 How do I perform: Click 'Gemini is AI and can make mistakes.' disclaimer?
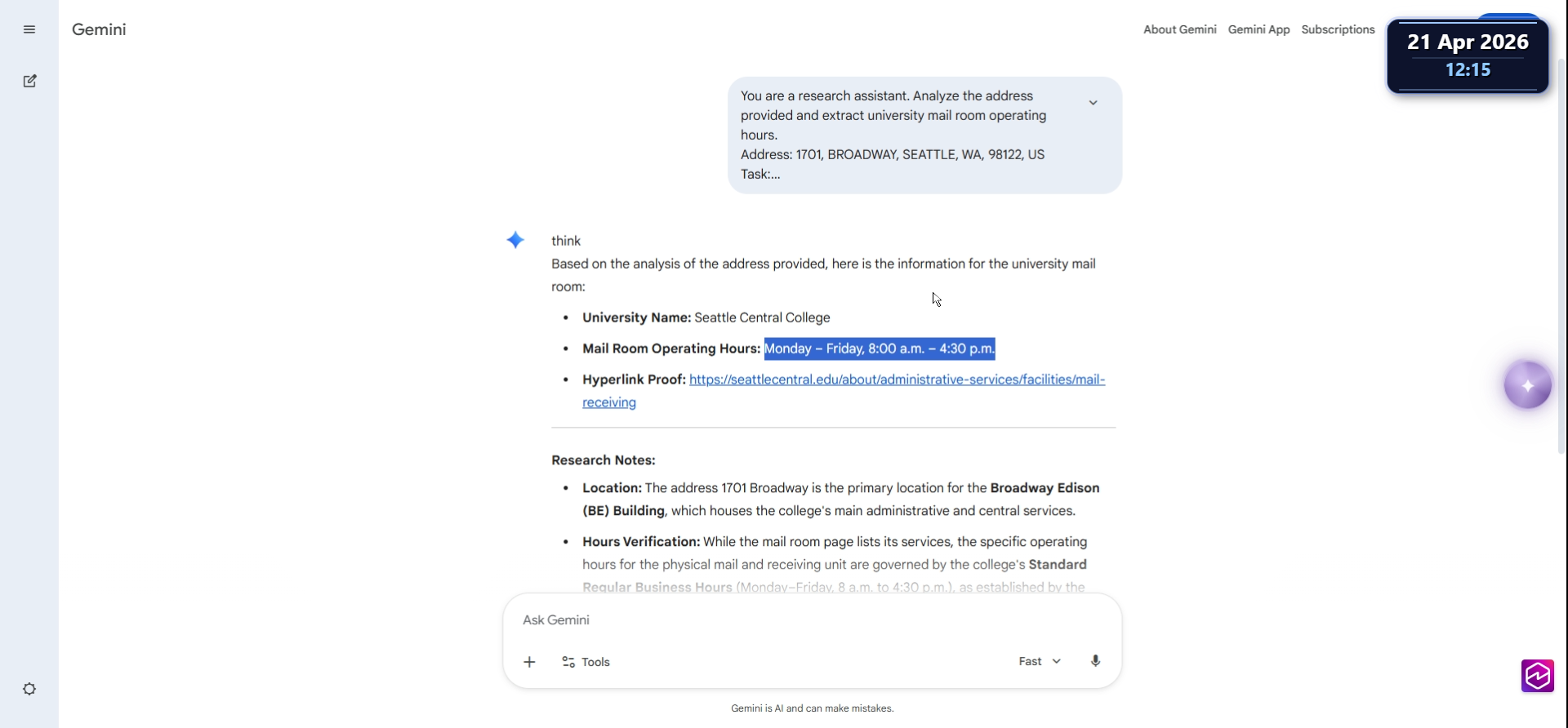point(813,708)
